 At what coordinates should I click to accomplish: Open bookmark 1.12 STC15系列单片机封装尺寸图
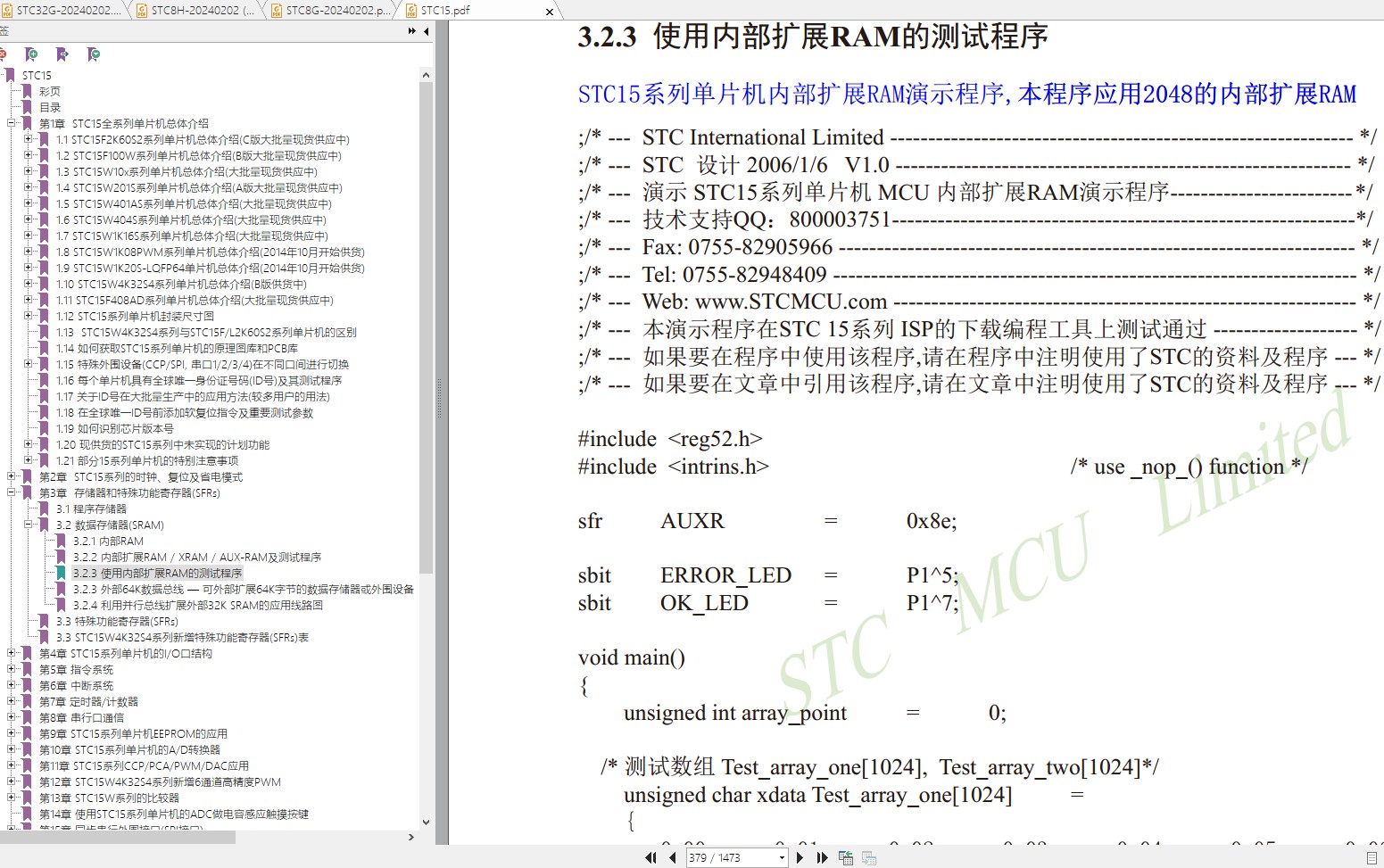coord(135,316)
